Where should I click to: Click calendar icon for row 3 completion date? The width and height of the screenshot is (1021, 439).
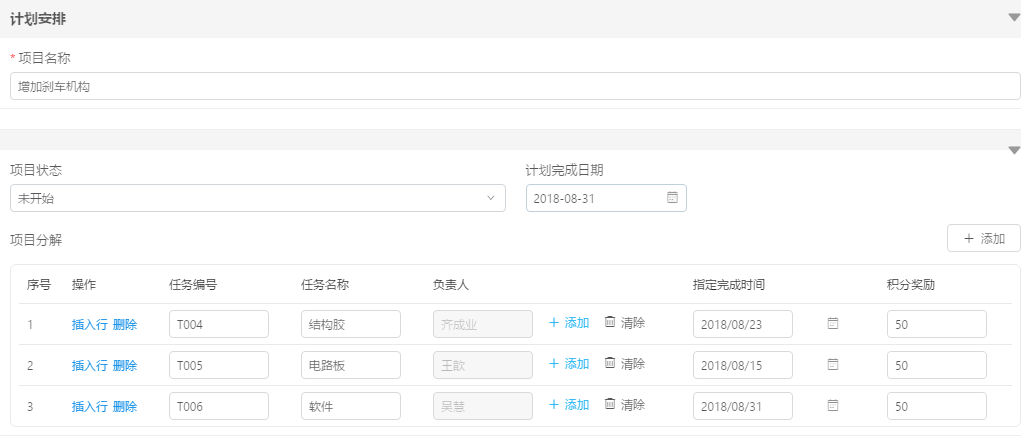[833, 405]
